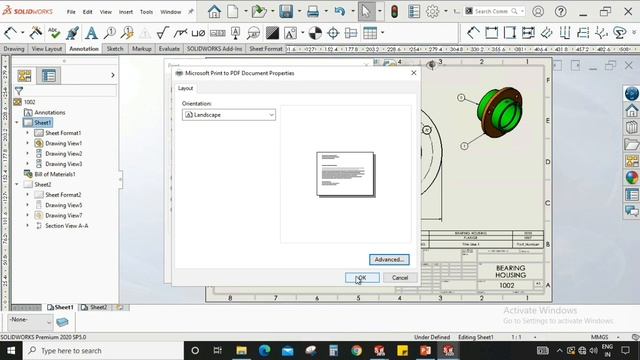Add a Surface Finish symbol
Image resolution: width=640 pixels, height=360 pixels.
coord(163,33)
